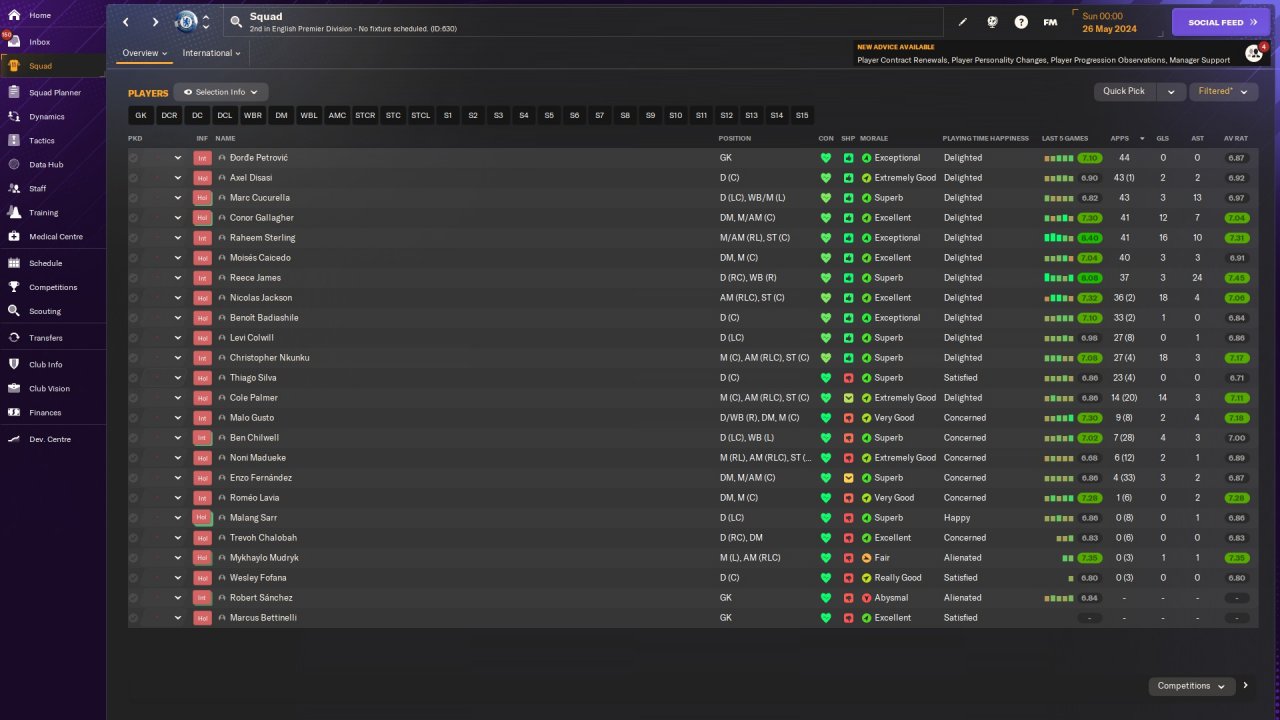Toggle selection circle for Axel Disasi
This screenshot has height=720, width=1280.
pos(134,178)
